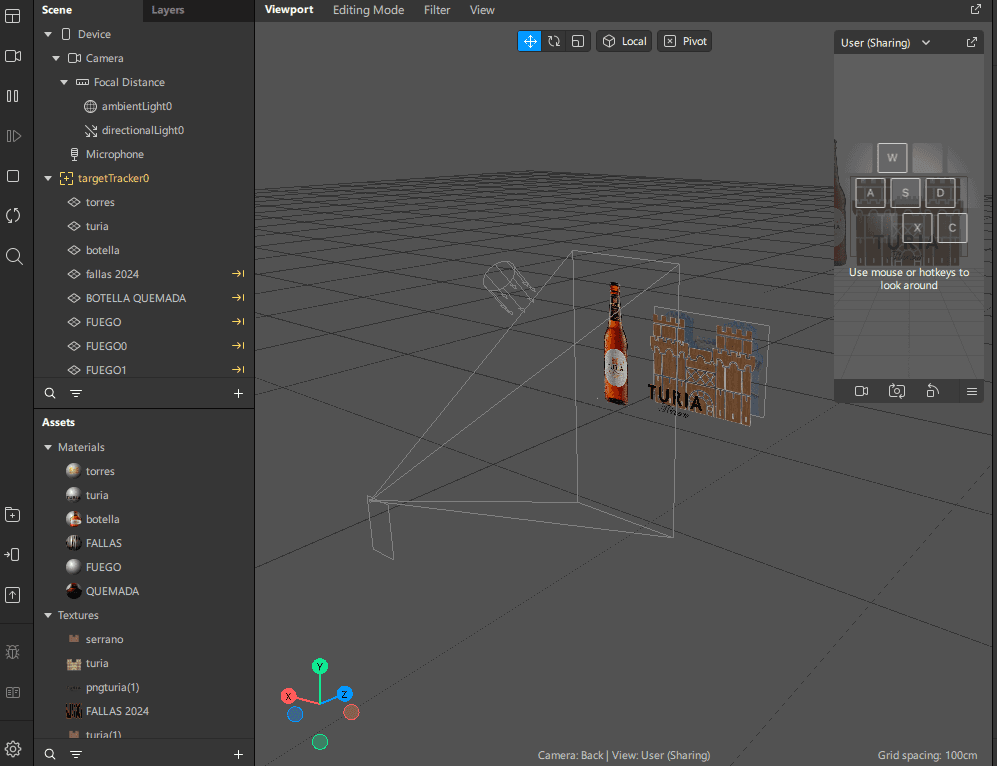Add a new asset with plus button
This screenshot has height=766, width=997.
tap(238, 754)
